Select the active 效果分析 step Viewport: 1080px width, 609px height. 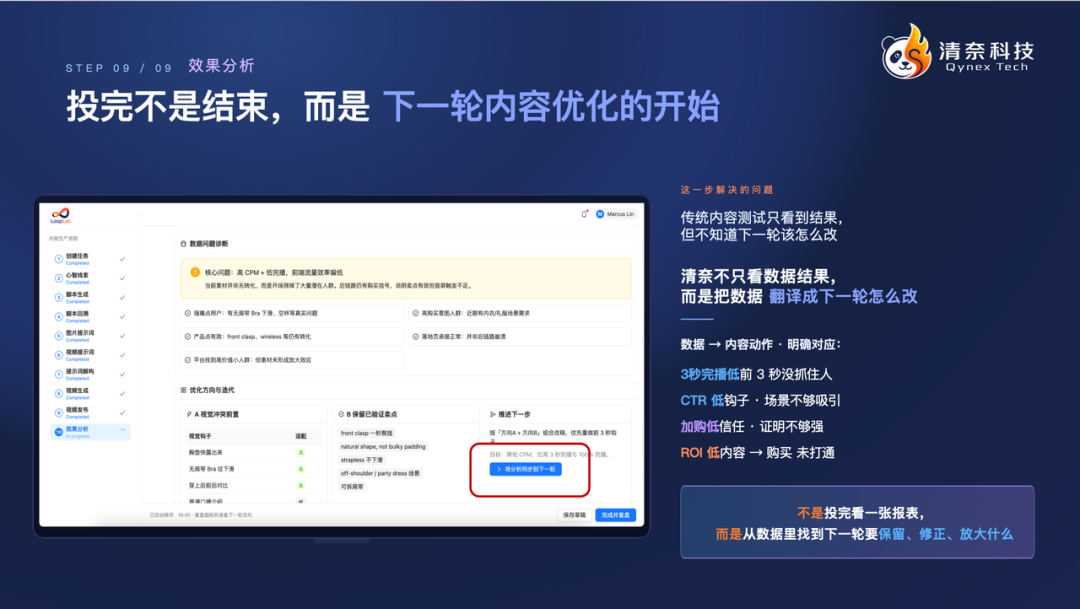pos(90,432)
